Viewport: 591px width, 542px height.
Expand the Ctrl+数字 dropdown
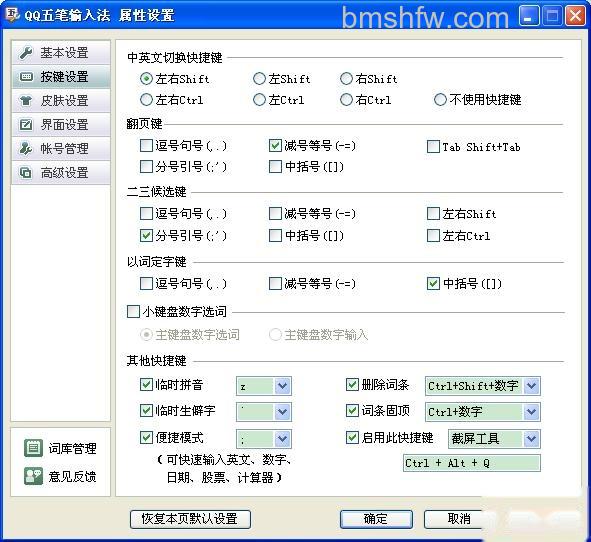tap(531, 412)
